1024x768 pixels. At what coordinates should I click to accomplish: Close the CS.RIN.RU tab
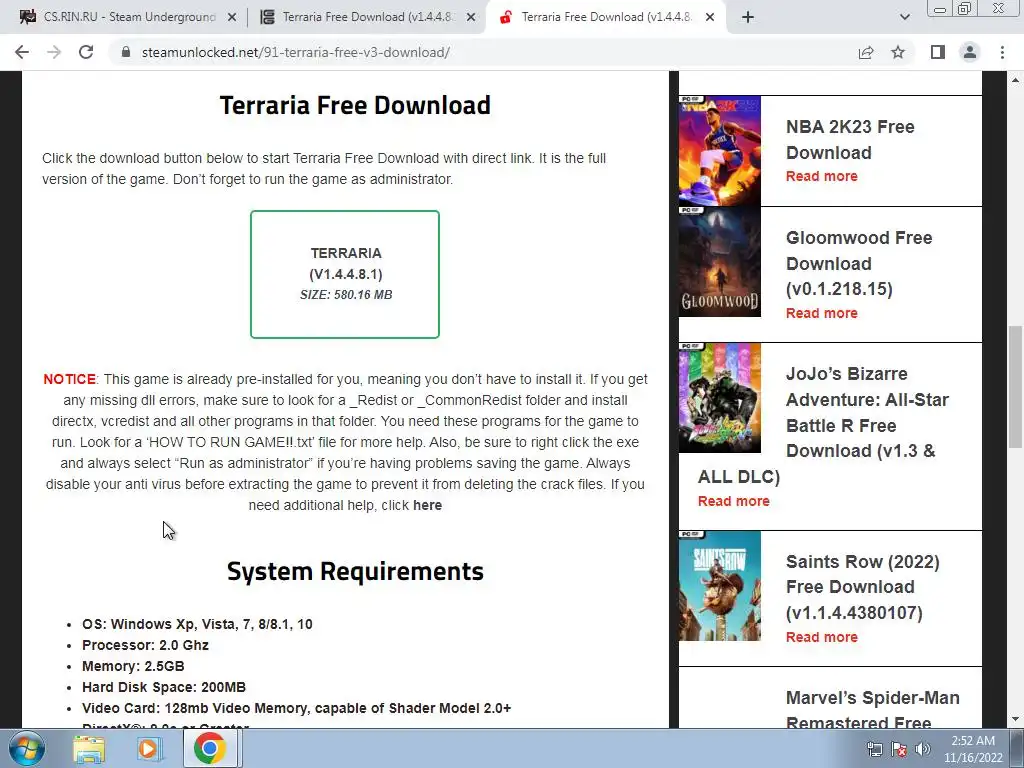[232, 17]
